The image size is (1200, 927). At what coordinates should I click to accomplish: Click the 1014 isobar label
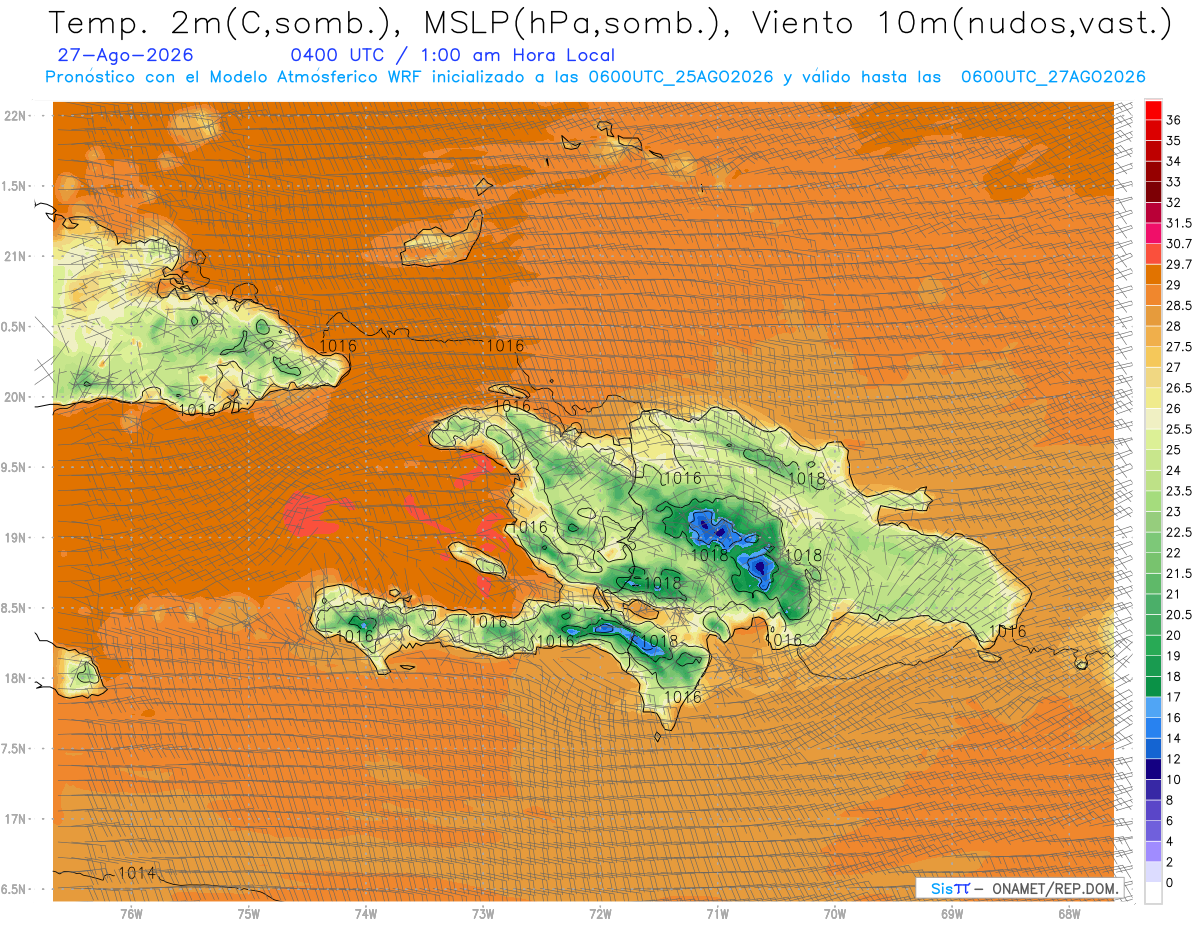tap(137, 873)
